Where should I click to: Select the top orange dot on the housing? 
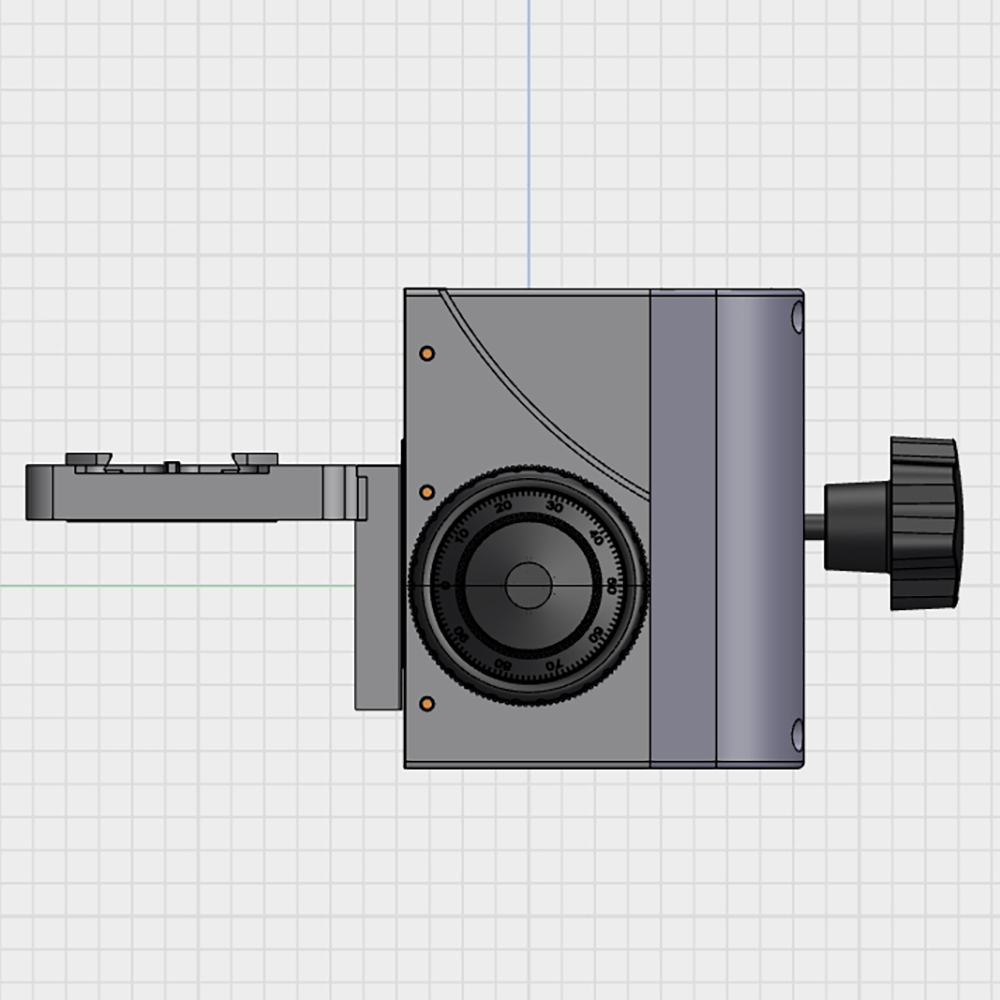tap(427, 354)
